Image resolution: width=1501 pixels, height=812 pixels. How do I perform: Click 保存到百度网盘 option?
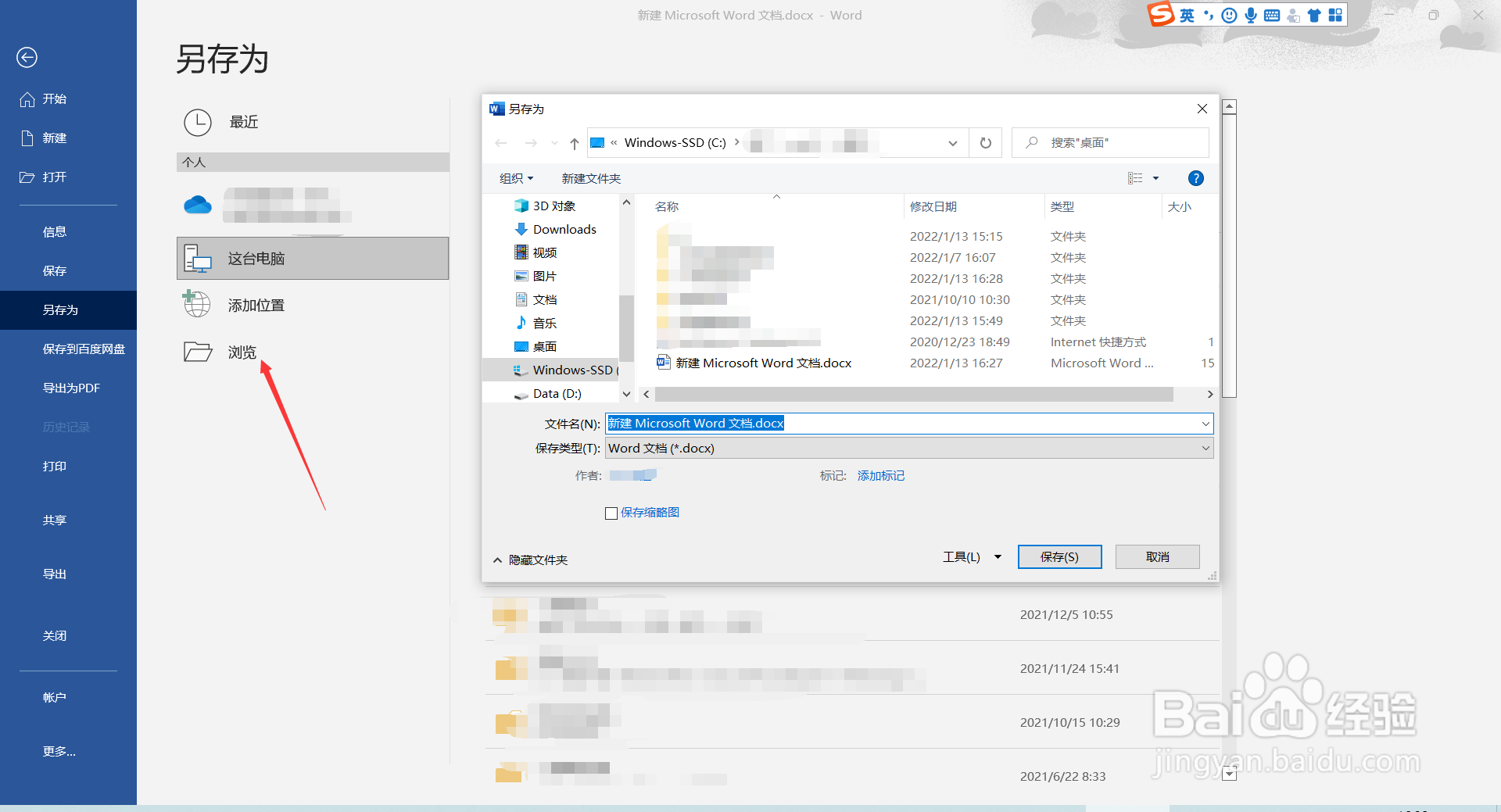tap(84, 349)
